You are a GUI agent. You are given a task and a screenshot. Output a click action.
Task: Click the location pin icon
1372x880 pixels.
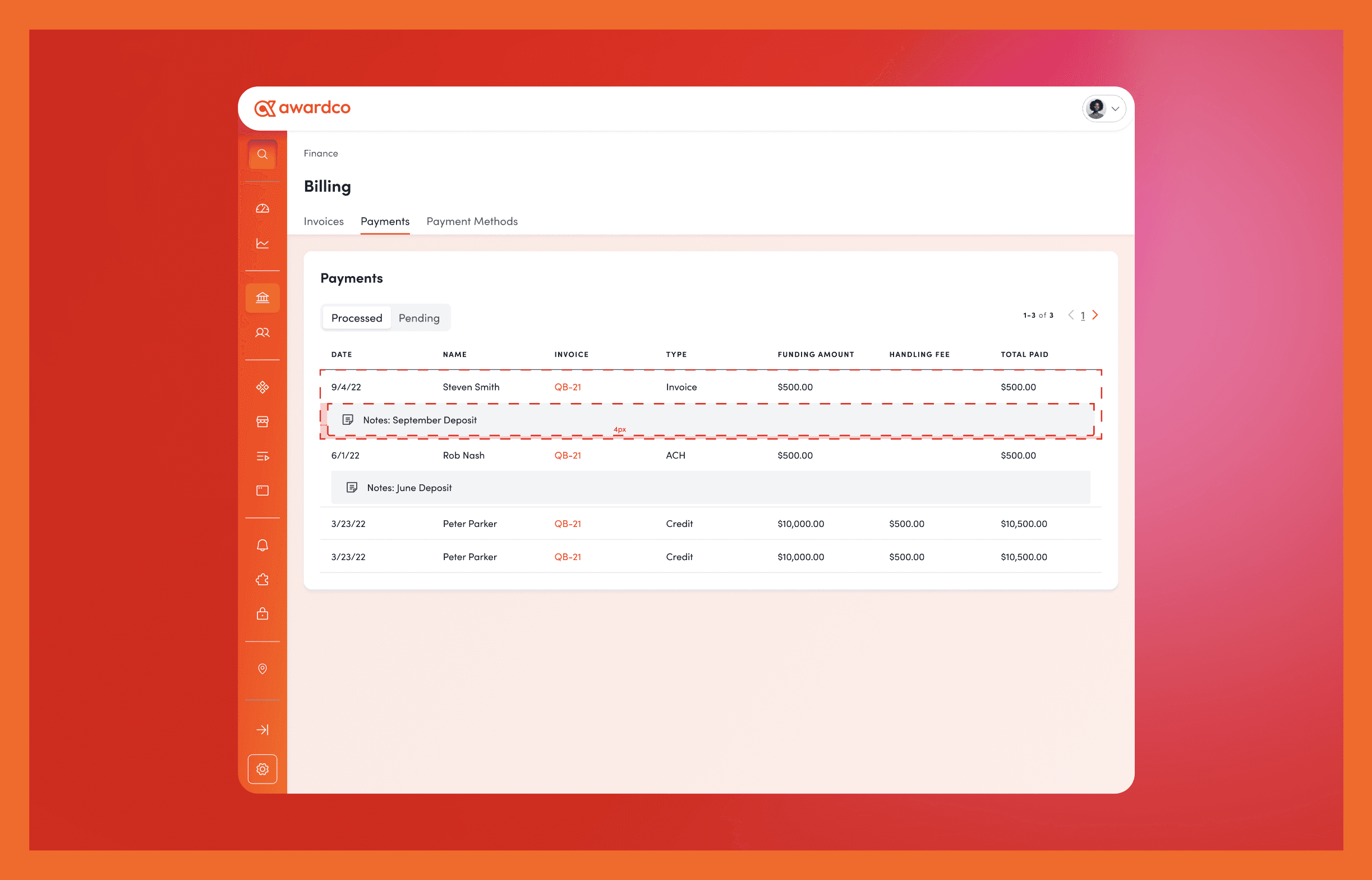(263, 669)
